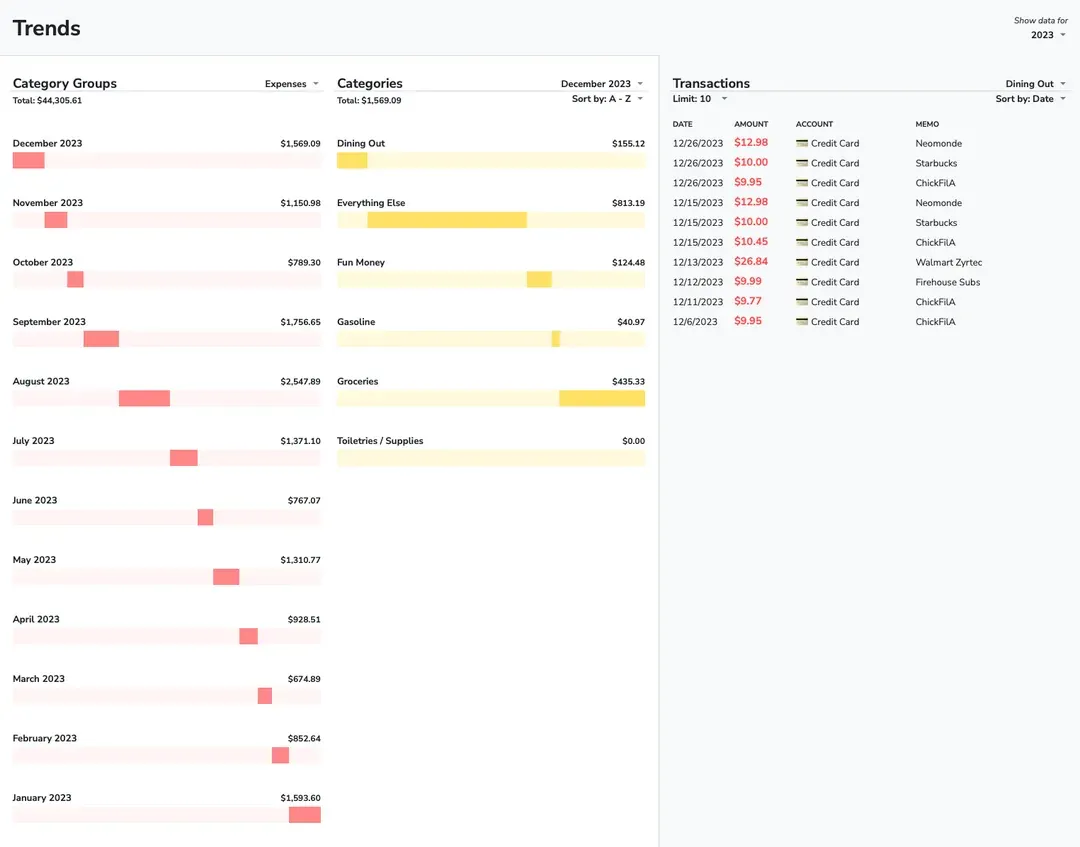
Task: Select the Everything Else yellow bar
Action: (x=447, y=220)
